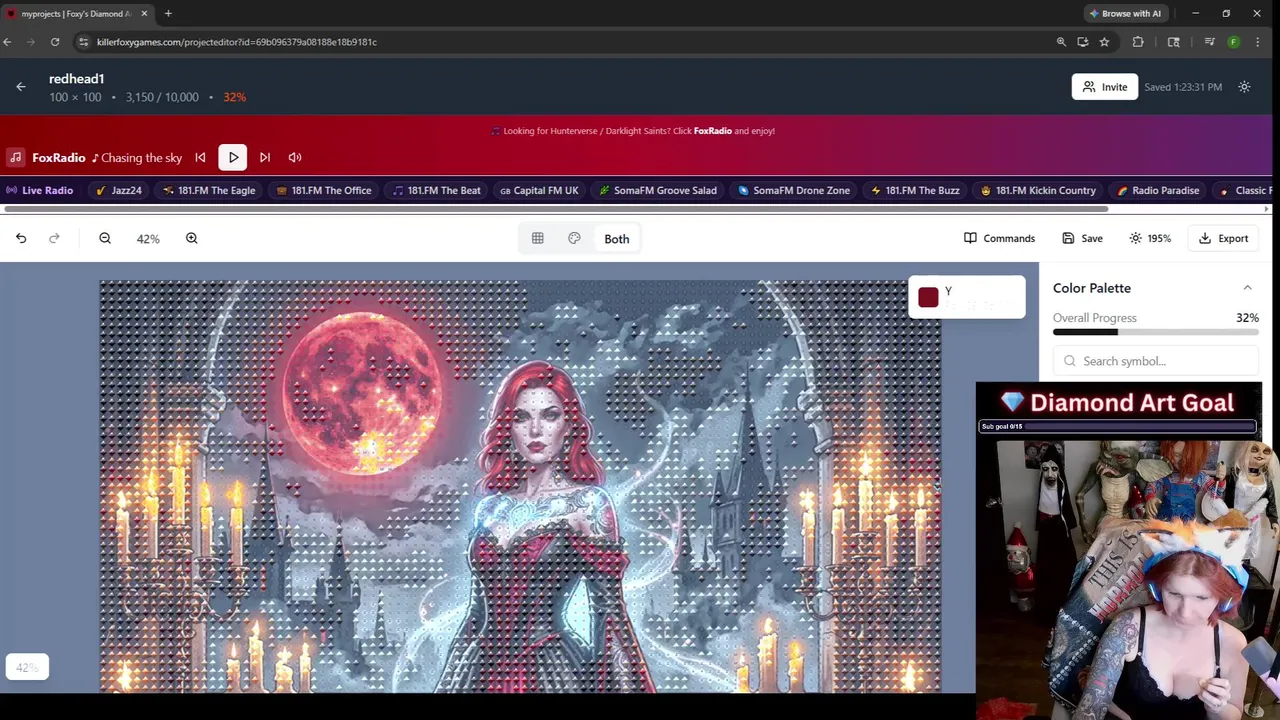The width and height of the screenshot is (1280, 720).
Task: Click the install app icon in address bar
Action: pos(1083,42)
